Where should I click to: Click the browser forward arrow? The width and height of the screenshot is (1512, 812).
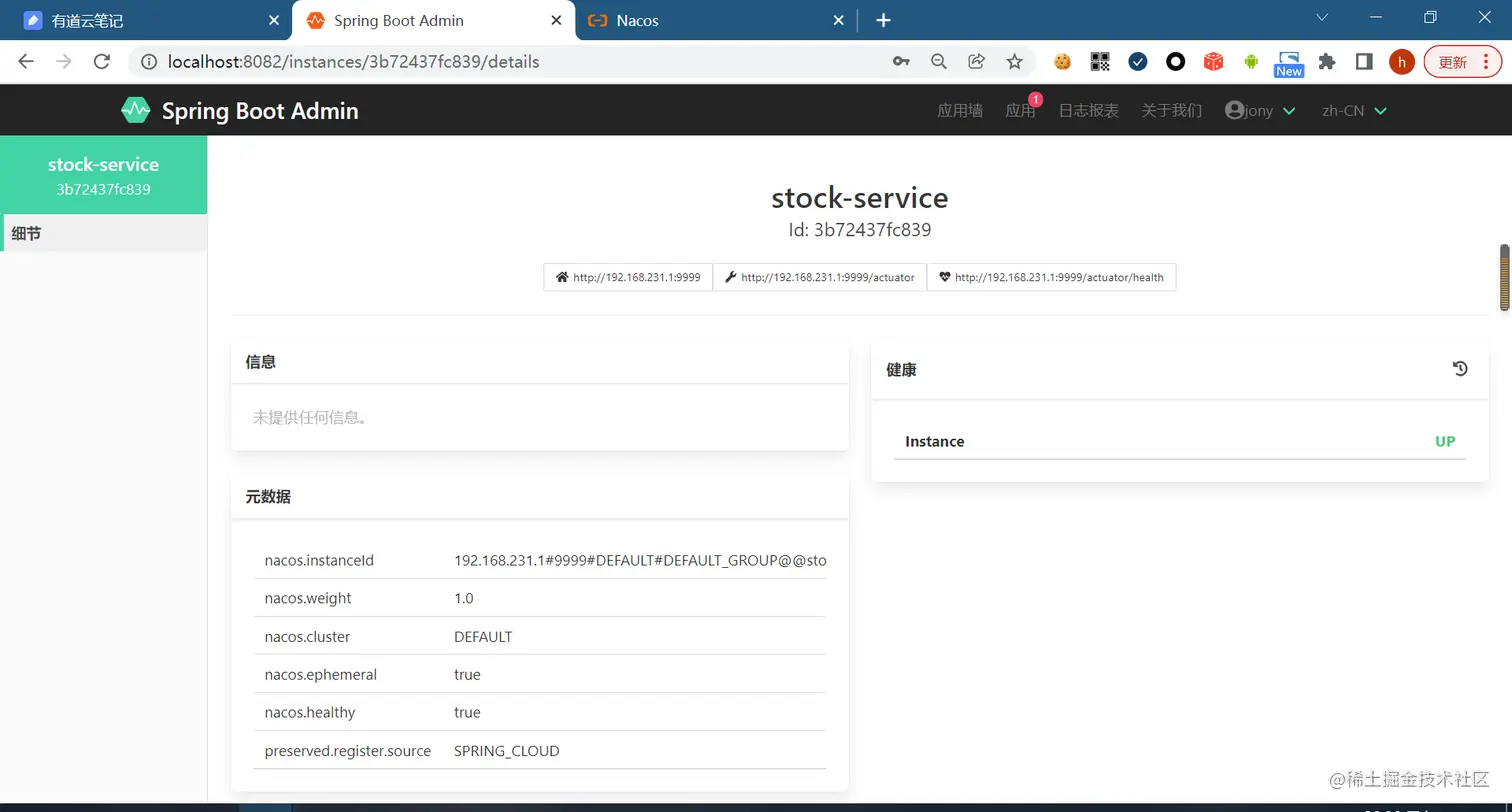tap(64, 62)
